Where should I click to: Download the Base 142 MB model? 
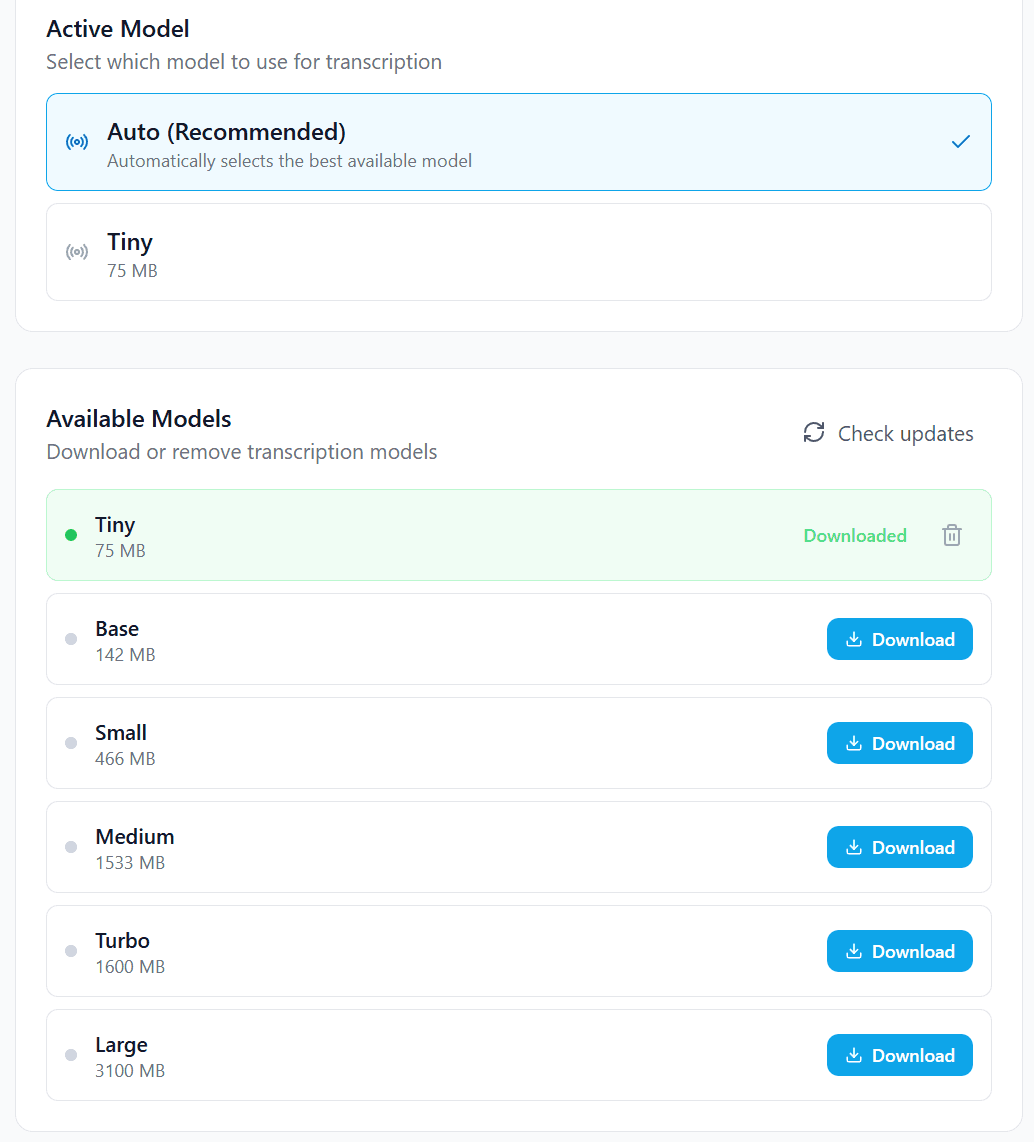coord(899,639)
